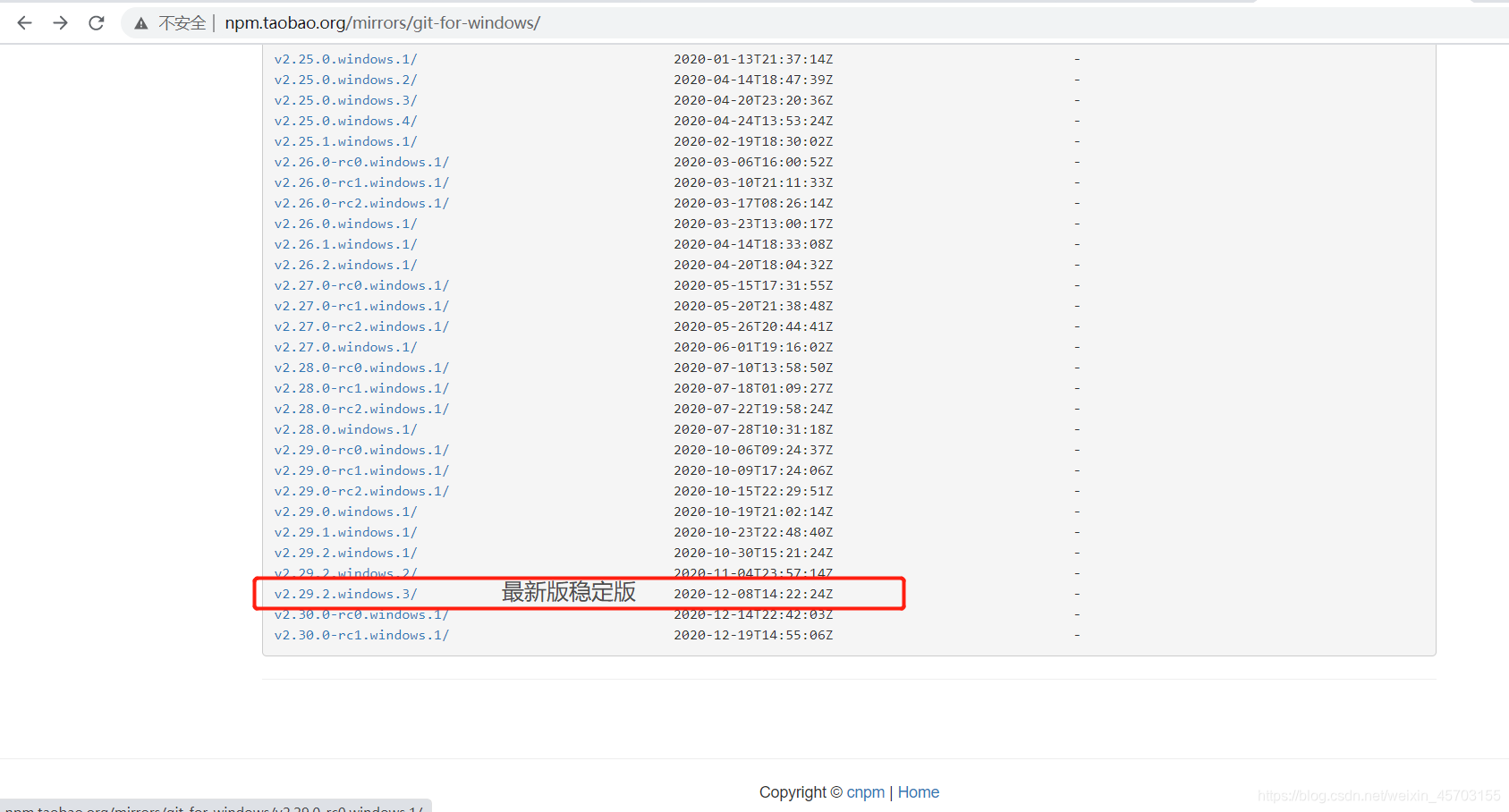
Task: Open v2.26.1.windows.1/ folder
Action: coord(345,244)
